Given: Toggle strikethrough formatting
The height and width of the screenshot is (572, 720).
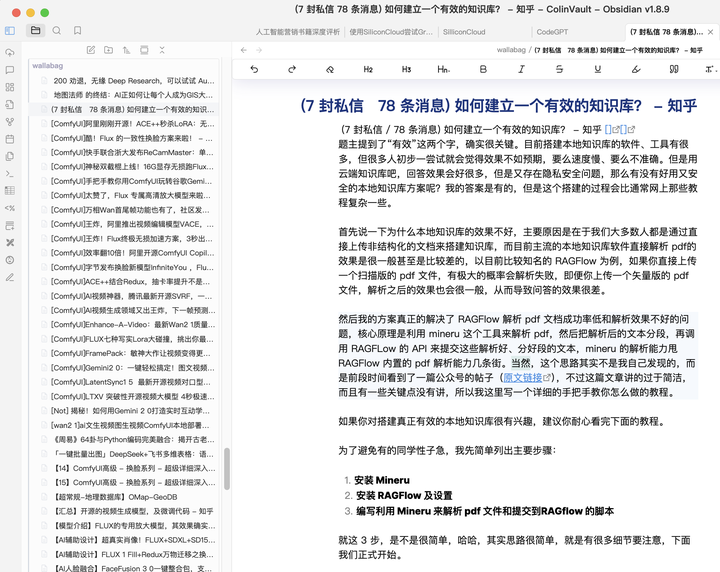Looking at the screenshot, I should click(559, 69).
